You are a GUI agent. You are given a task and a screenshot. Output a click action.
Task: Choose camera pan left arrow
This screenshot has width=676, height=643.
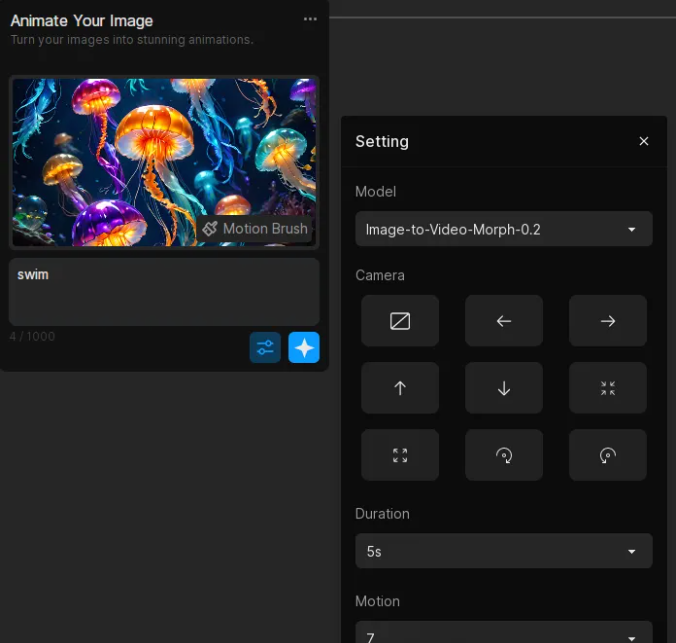pos(504,321)
